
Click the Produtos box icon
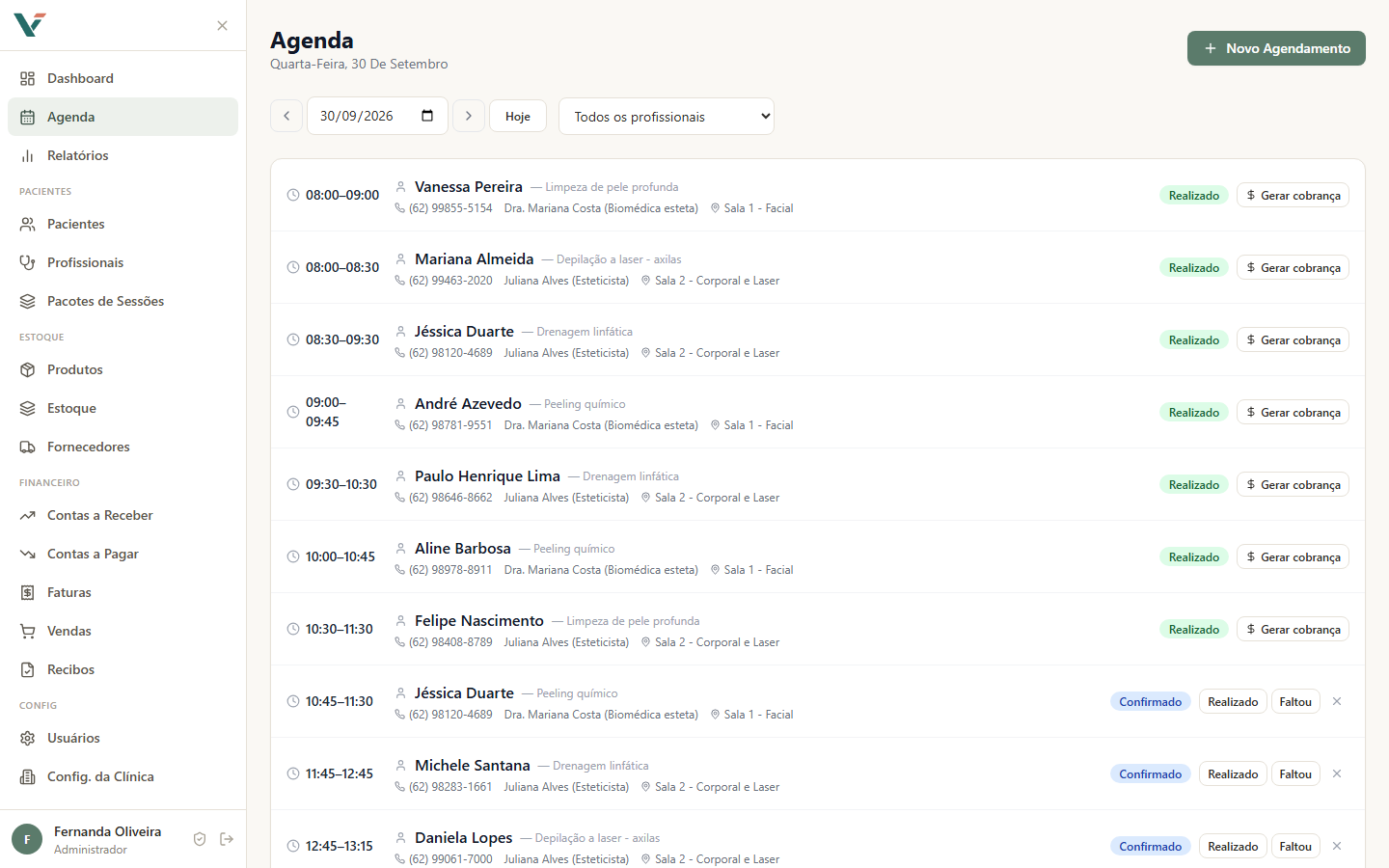pos(28,369)
